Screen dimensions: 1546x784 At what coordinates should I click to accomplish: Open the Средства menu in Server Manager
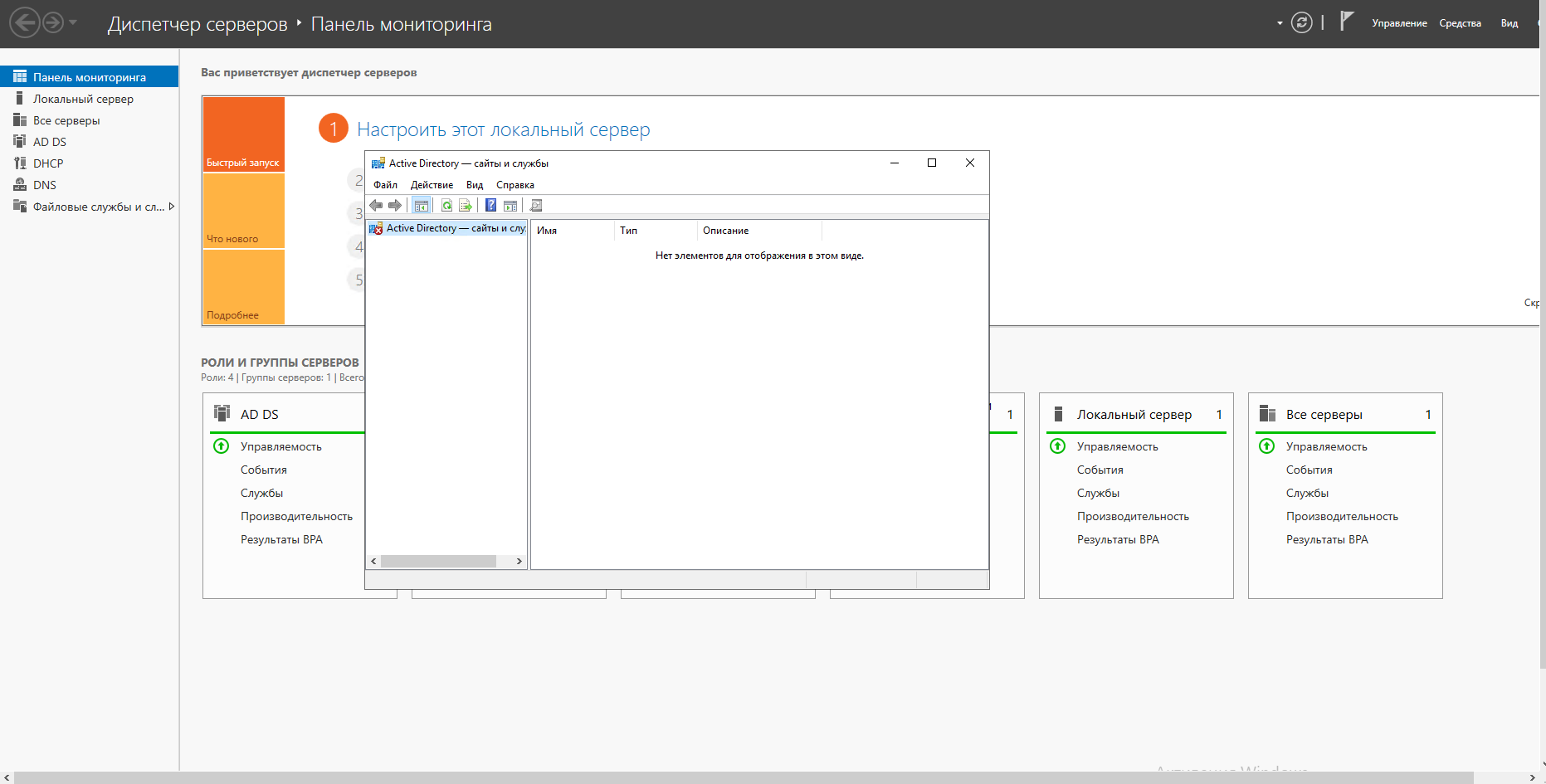(1460, 23)
